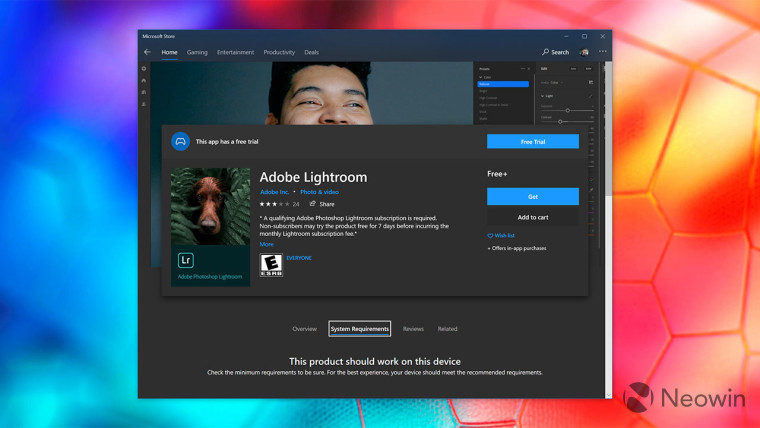Expand description with More link
The width and height of the screenshot is (760, 428).
coord(266,244)
